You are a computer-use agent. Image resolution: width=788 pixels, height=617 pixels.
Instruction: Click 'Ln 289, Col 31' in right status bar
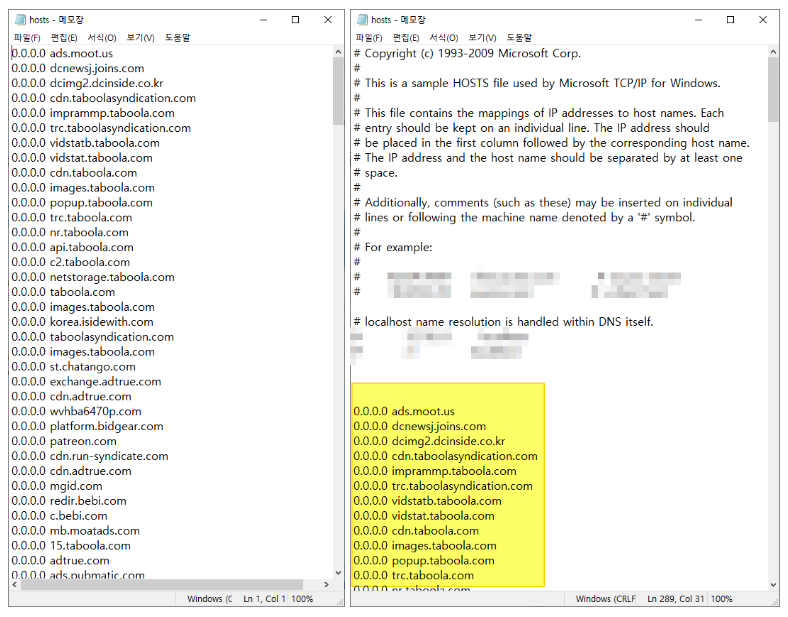[x=675, y=598]
